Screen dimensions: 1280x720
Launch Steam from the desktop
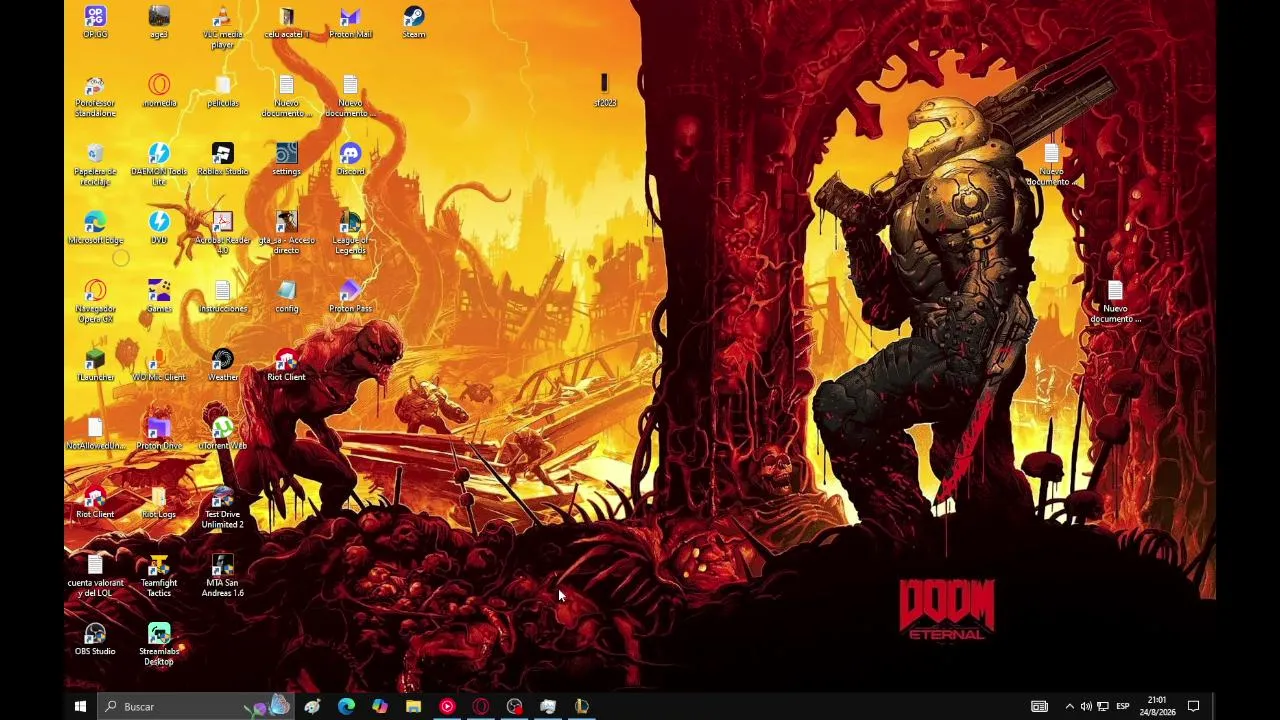414,22
